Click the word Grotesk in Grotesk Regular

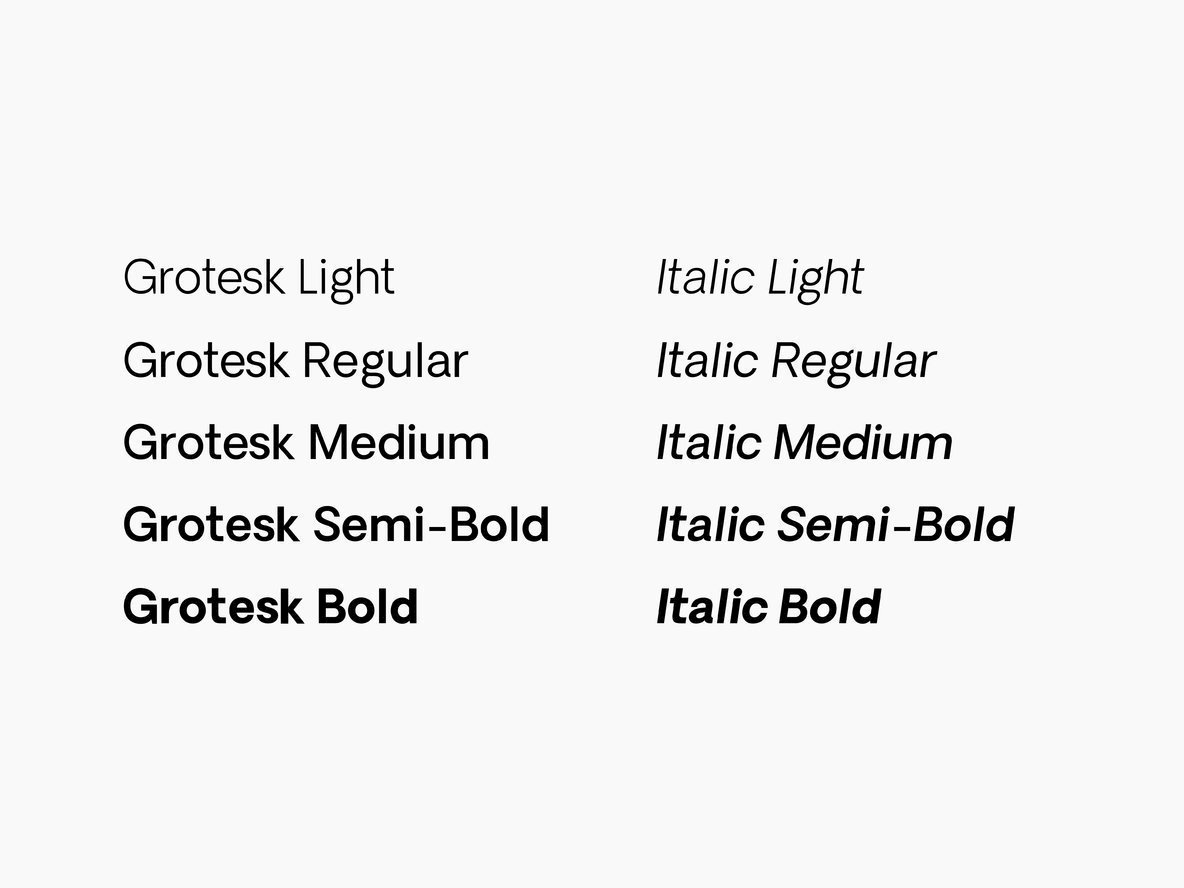tap(207, 361)
